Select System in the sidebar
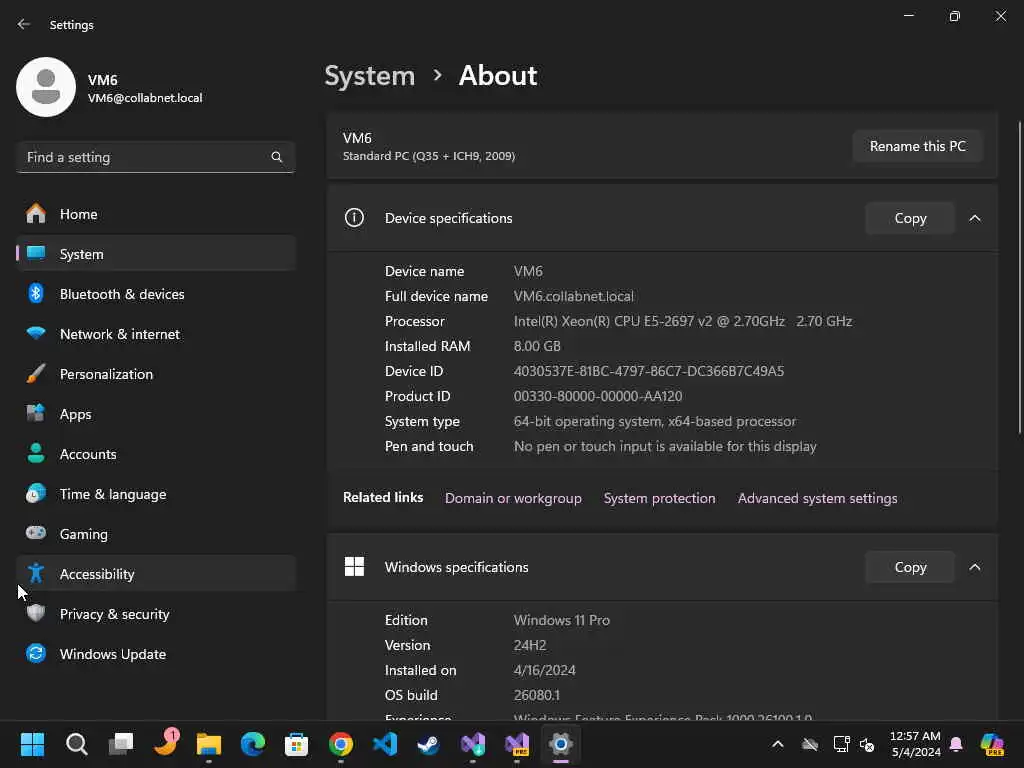The image size is (1024, 768). click(156, 254)
